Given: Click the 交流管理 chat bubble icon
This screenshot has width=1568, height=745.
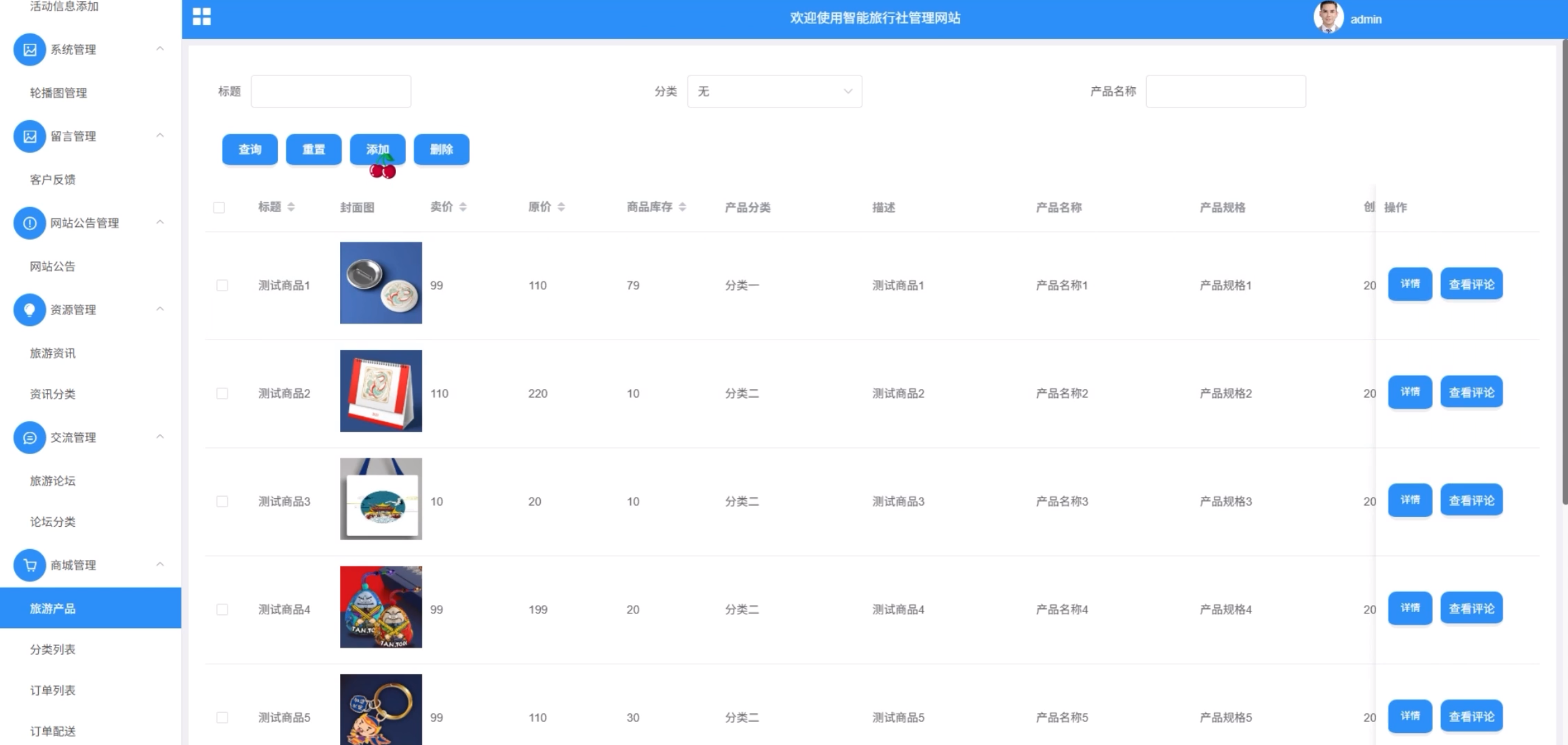Looking at the screenshot, I should [29, 437].
